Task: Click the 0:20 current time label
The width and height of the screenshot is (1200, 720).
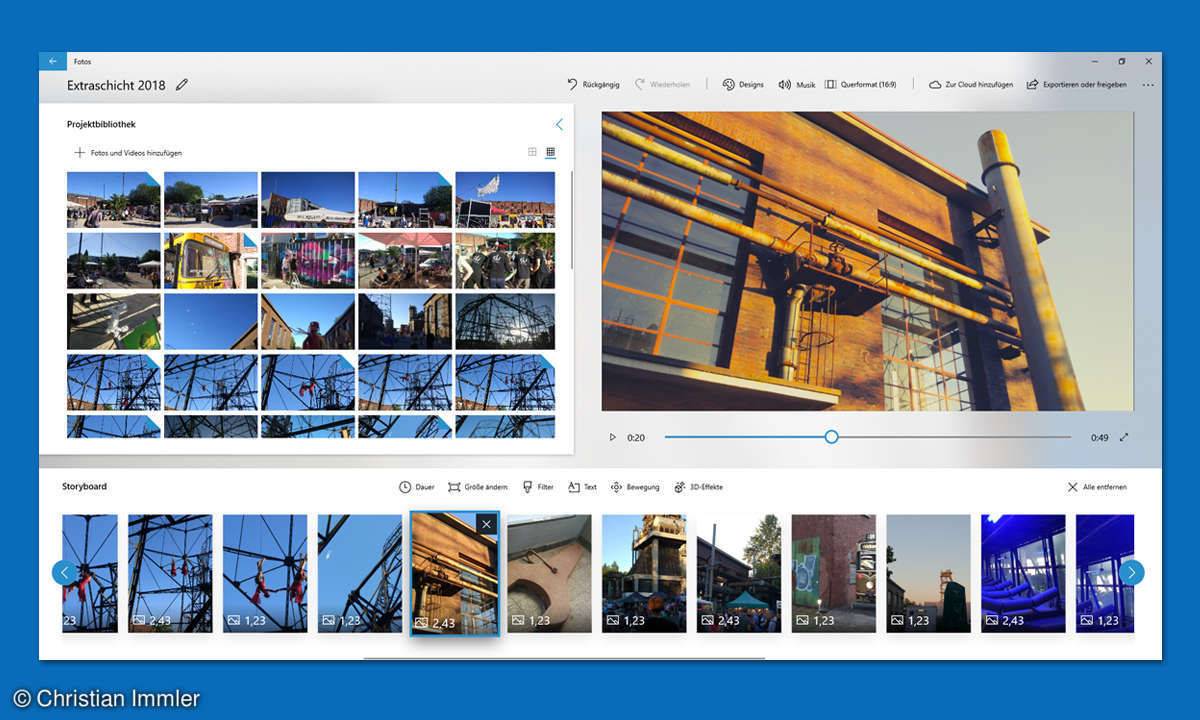Action: click(636, 437)
